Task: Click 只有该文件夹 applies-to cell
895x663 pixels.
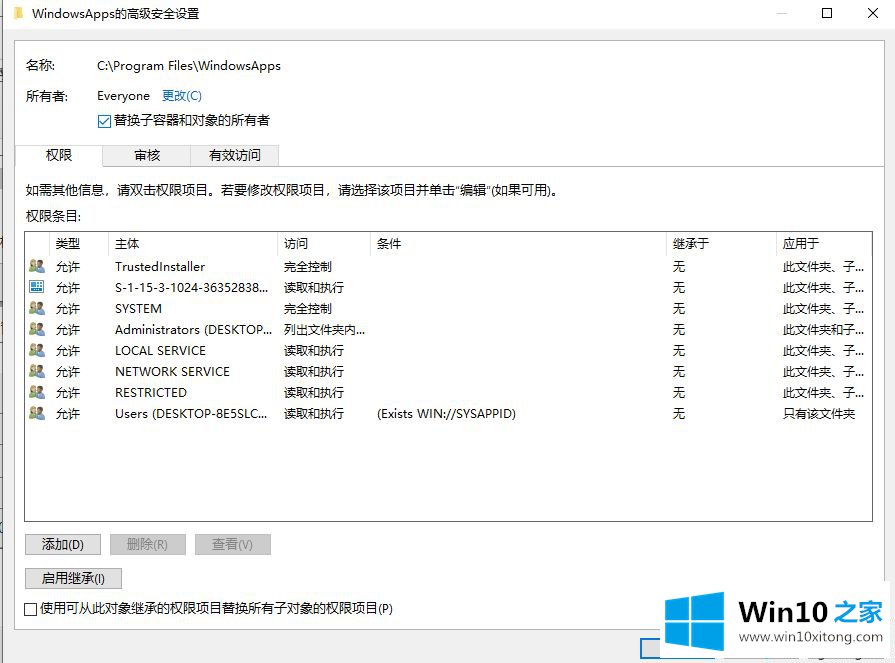Action: pos(819,414)
